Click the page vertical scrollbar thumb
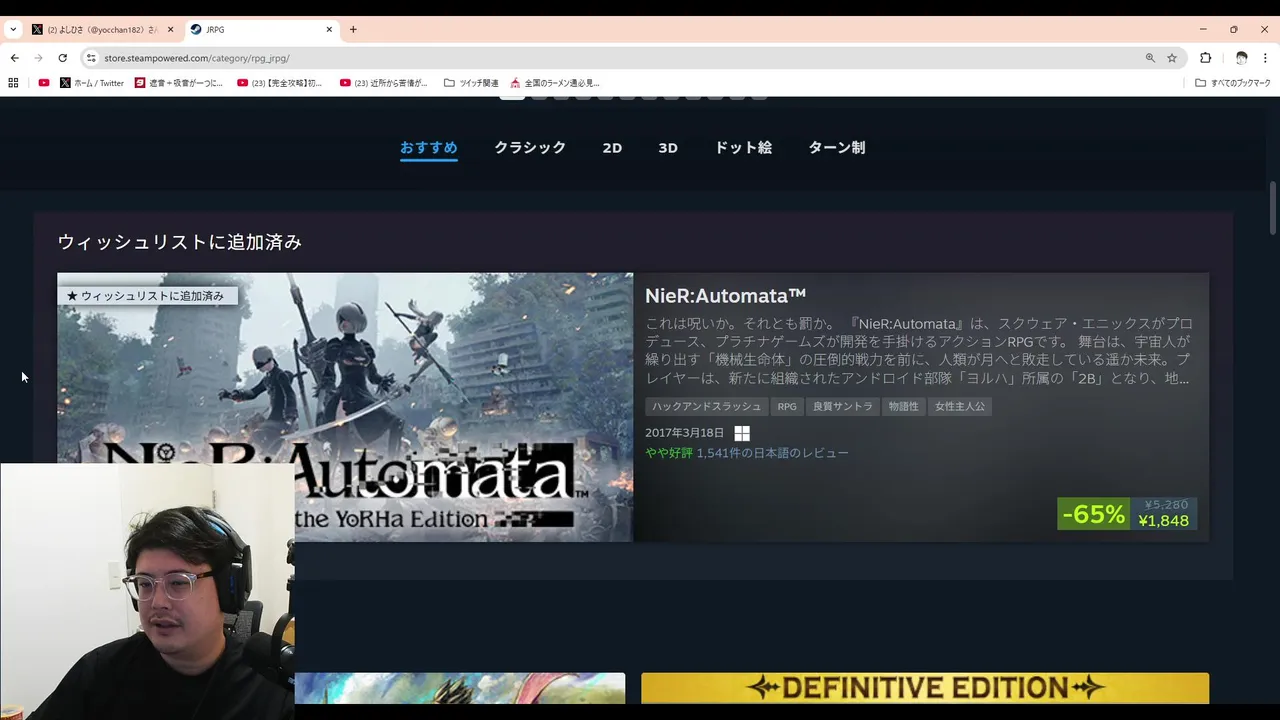Image resolution: width=1280 pixels, height=720 pixels. [1273, 208]
